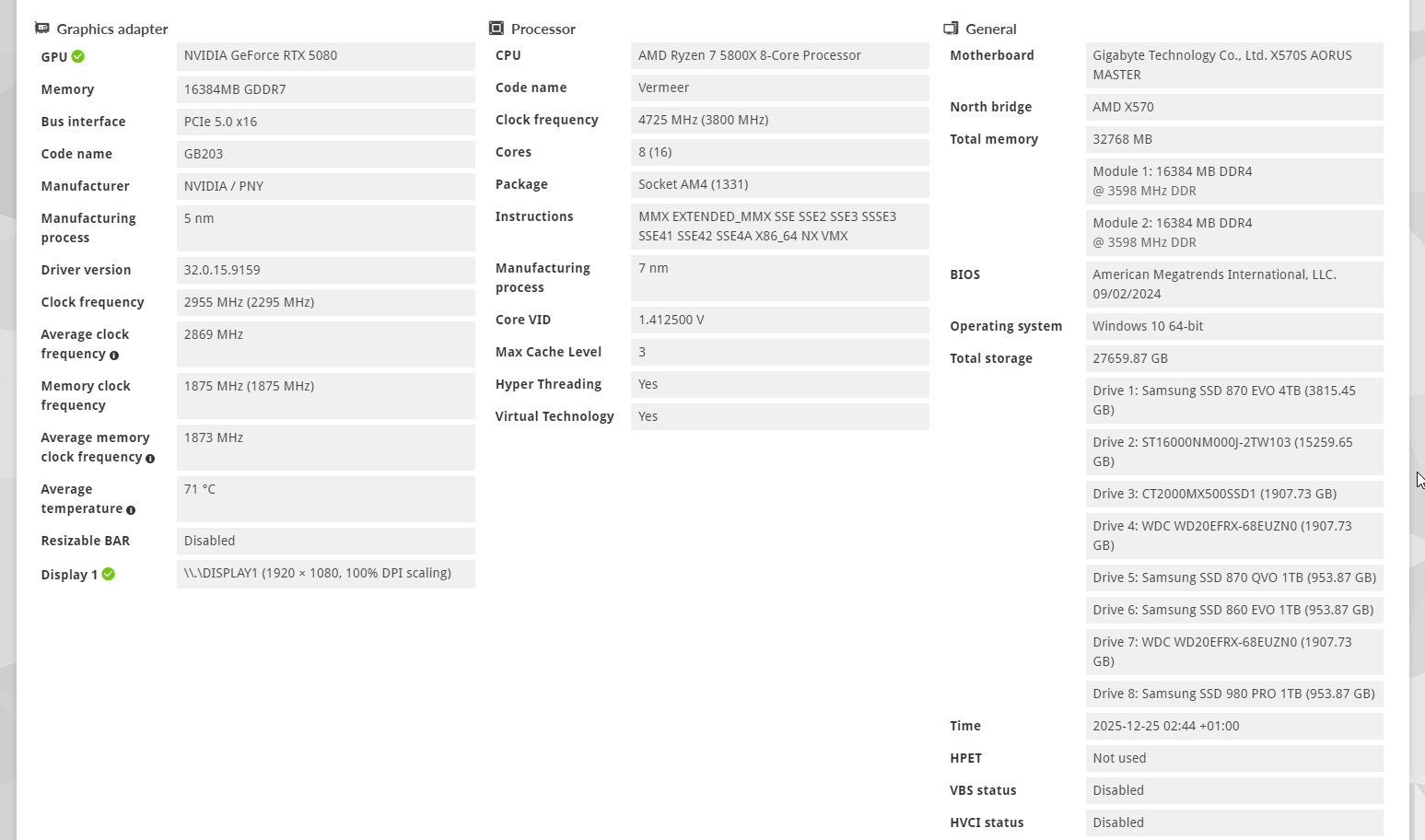
Task: Click the Graphics adapter section icon
Action: pos(41,28)
